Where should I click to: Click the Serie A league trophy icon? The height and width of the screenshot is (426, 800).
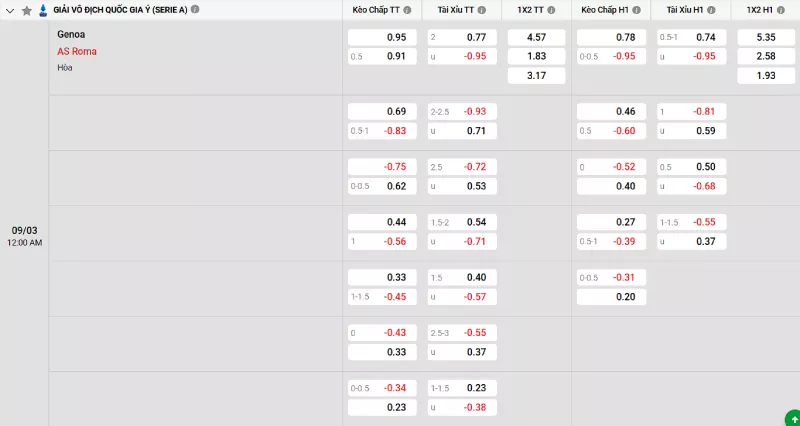(x=42, y=10)
